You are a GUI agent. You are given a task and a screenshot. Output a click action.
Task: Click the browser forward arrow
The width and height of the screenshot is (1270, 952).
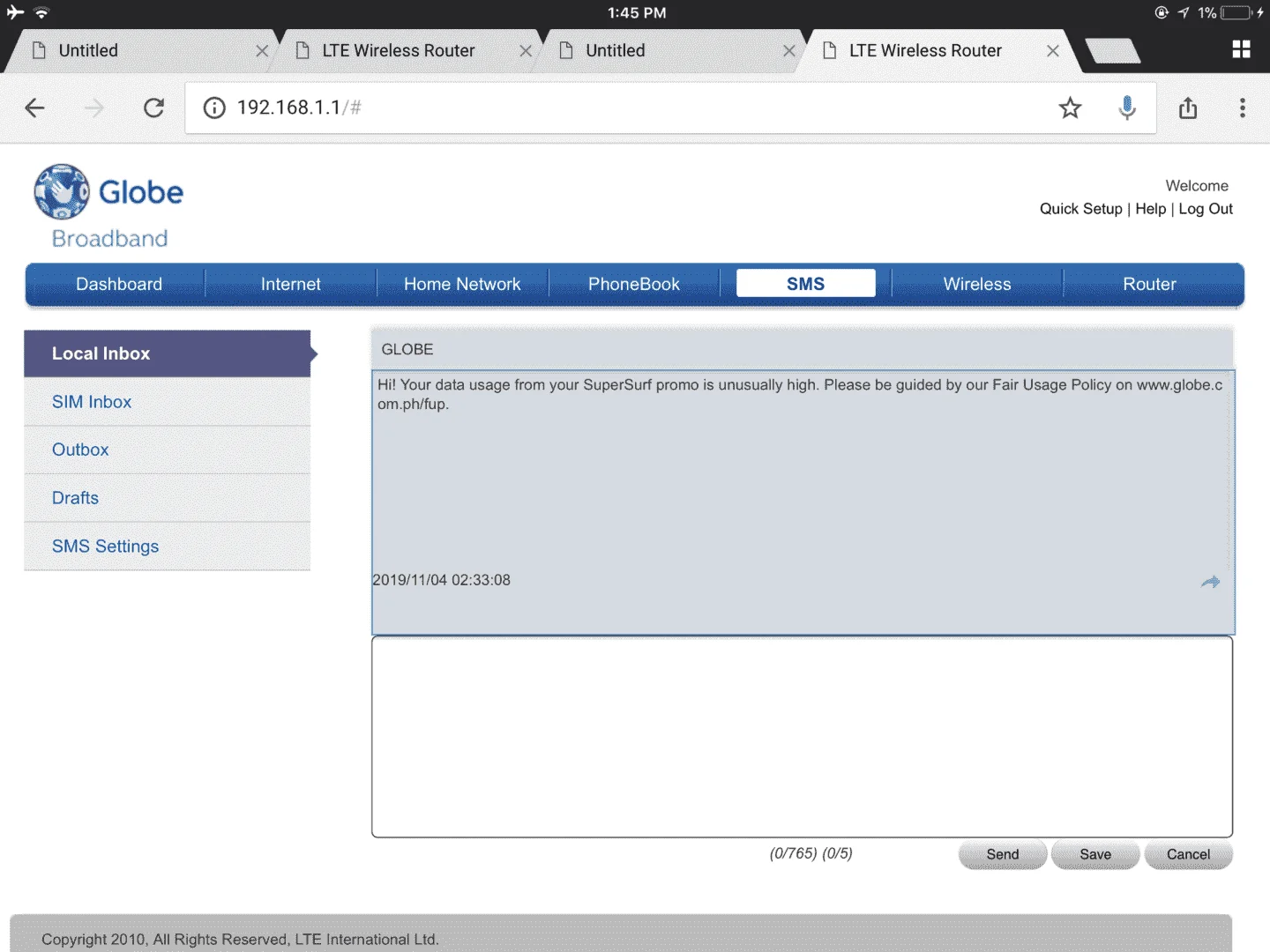93,108
